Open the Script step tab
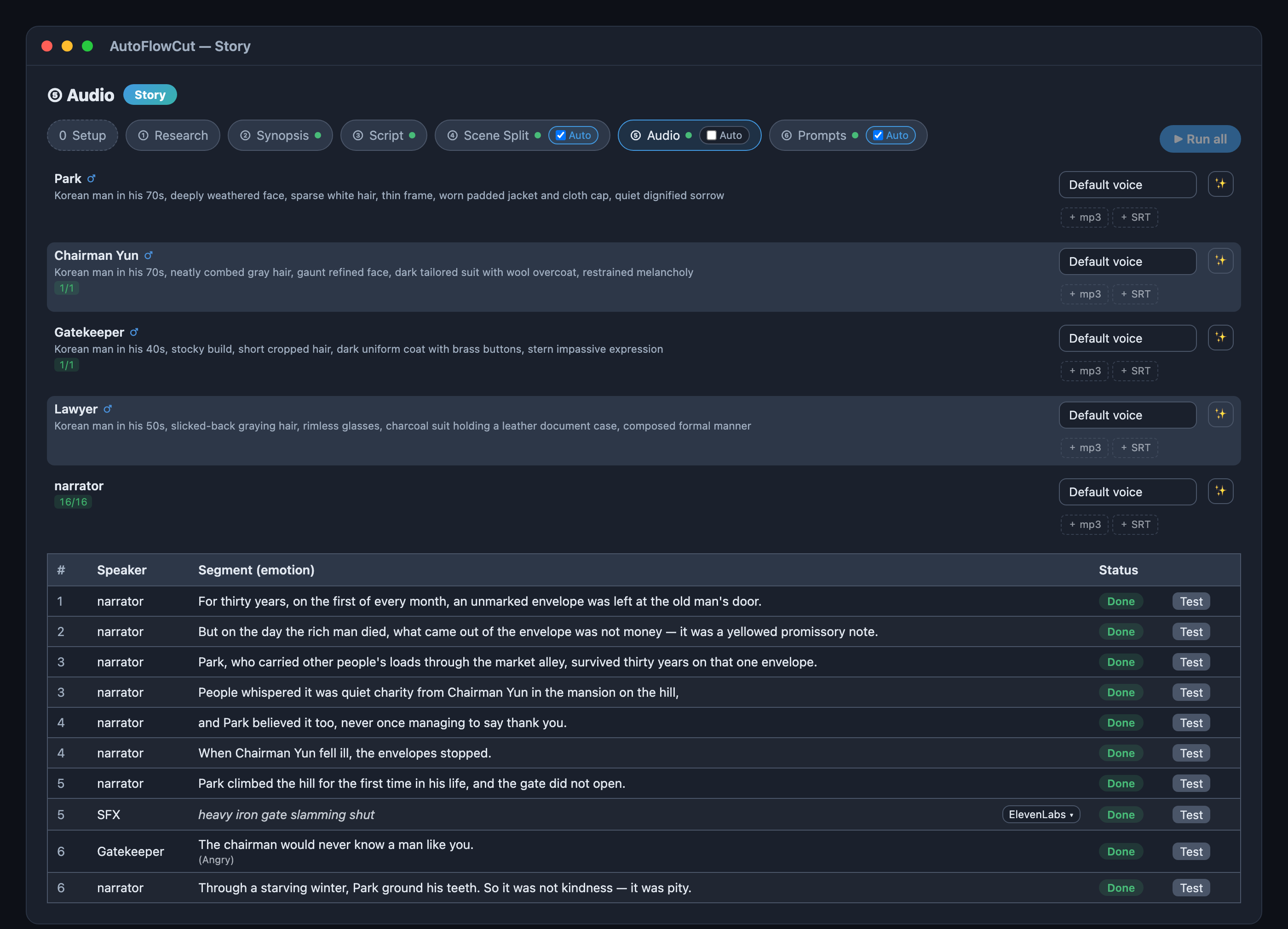1288x929 pixels. tap(383, 135)
